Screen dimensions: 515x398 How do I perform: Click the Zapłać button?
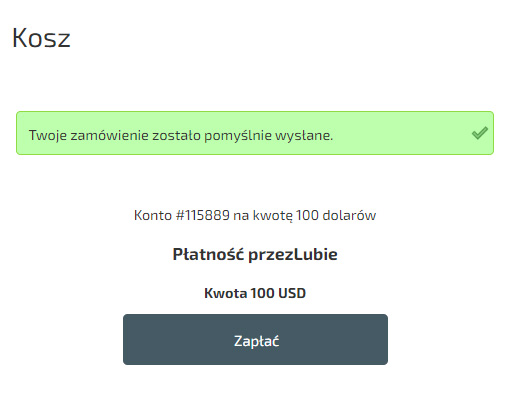255,339
